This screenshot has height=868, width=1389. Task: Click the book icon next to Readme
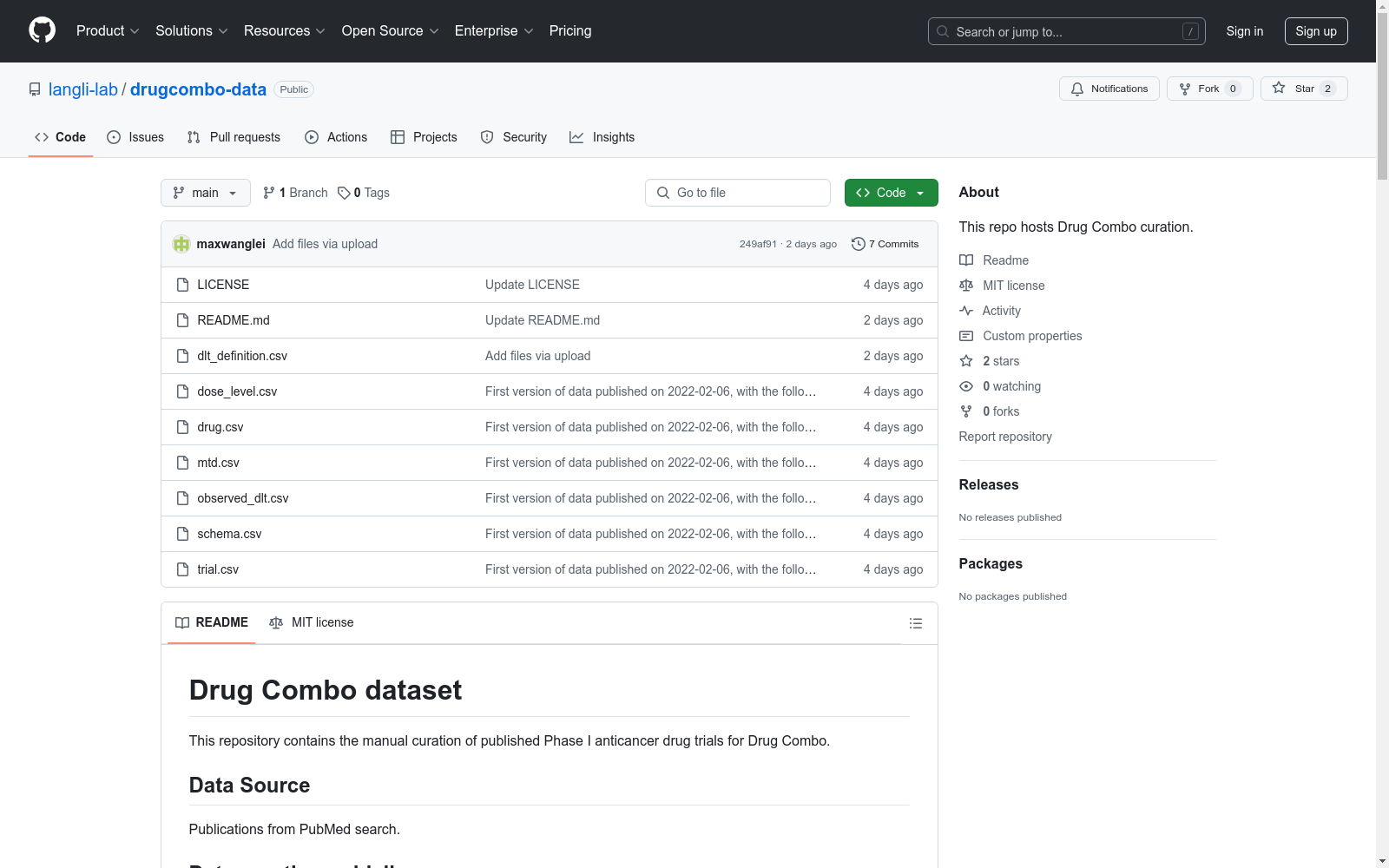tap(966, 260)
